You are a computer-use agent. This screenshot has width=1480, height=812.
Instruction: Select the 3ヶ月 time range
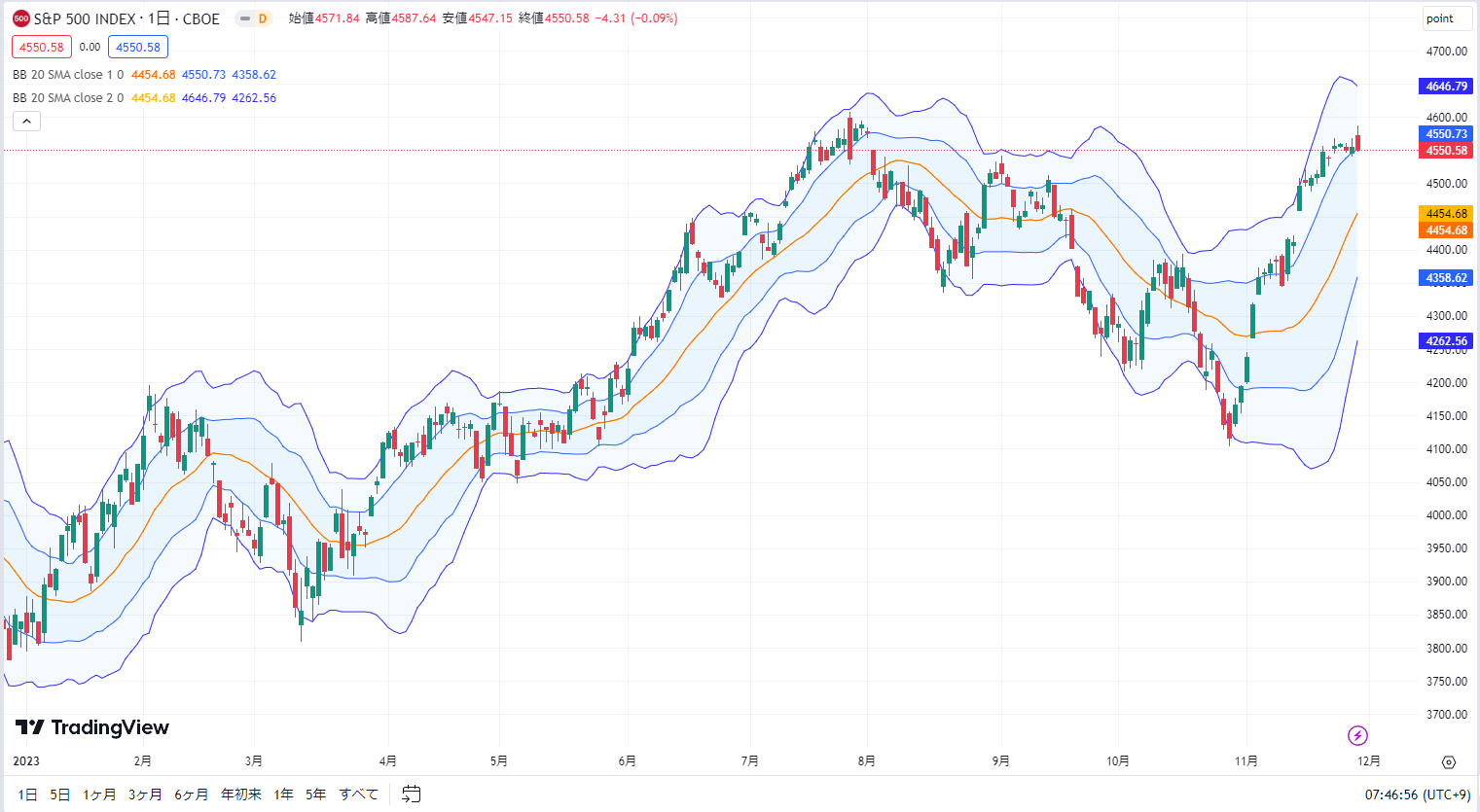[145, 794]
